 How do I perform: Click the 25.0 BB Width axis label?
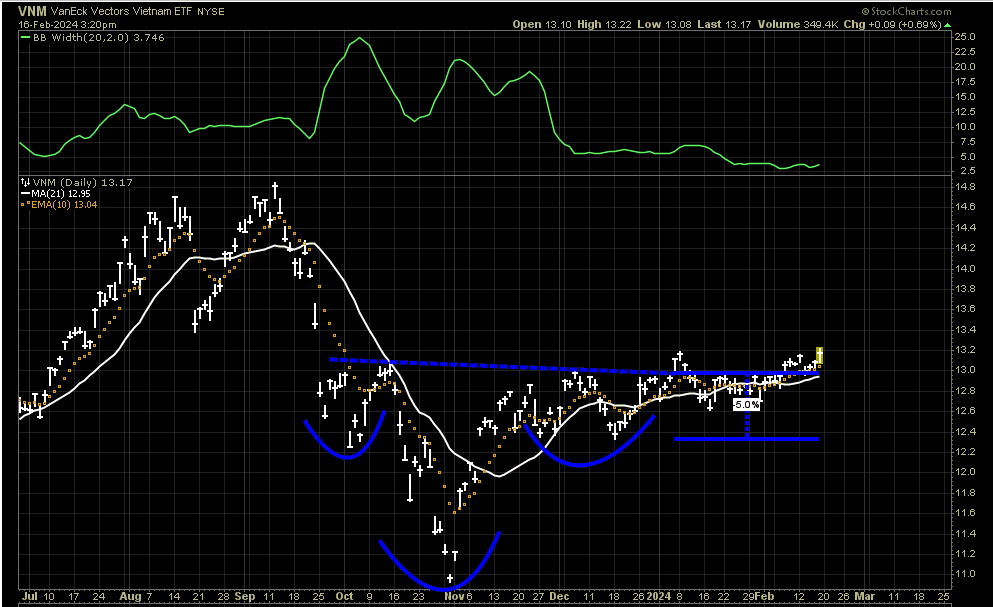(x=965, y=37)
